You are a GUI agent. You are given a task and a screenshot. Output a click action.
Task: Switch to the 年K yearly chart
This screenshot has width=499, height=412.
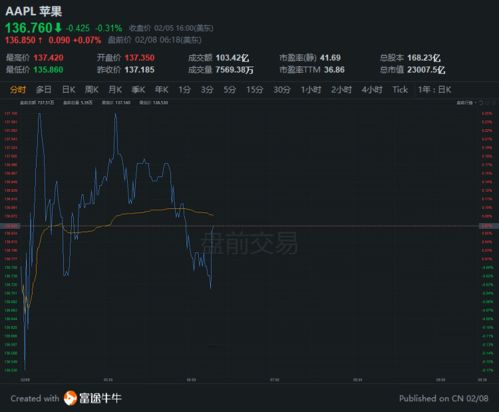[x=161, y=90]
